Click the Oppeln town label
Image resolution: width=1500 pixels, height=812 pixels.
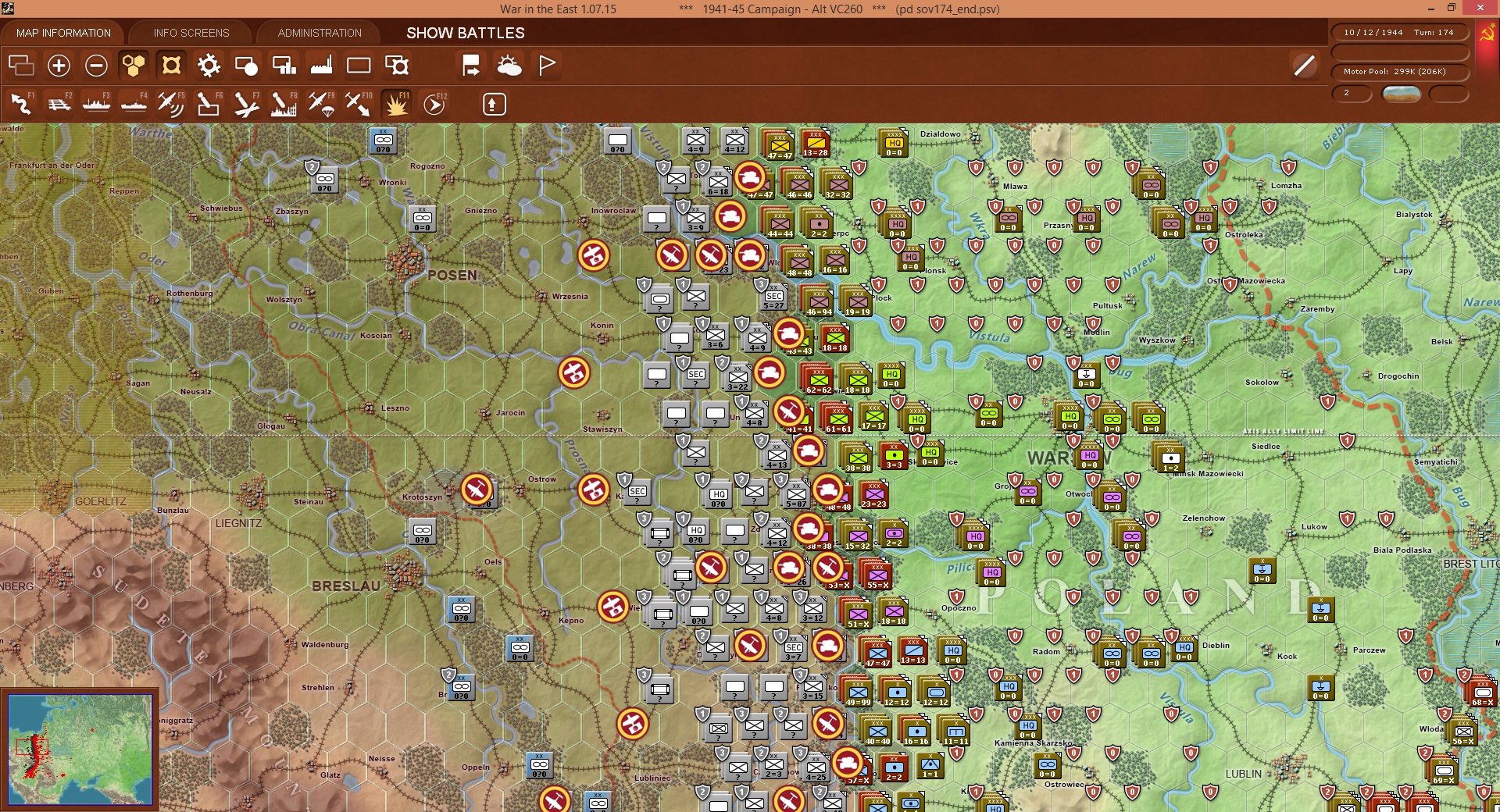(476, 767)
